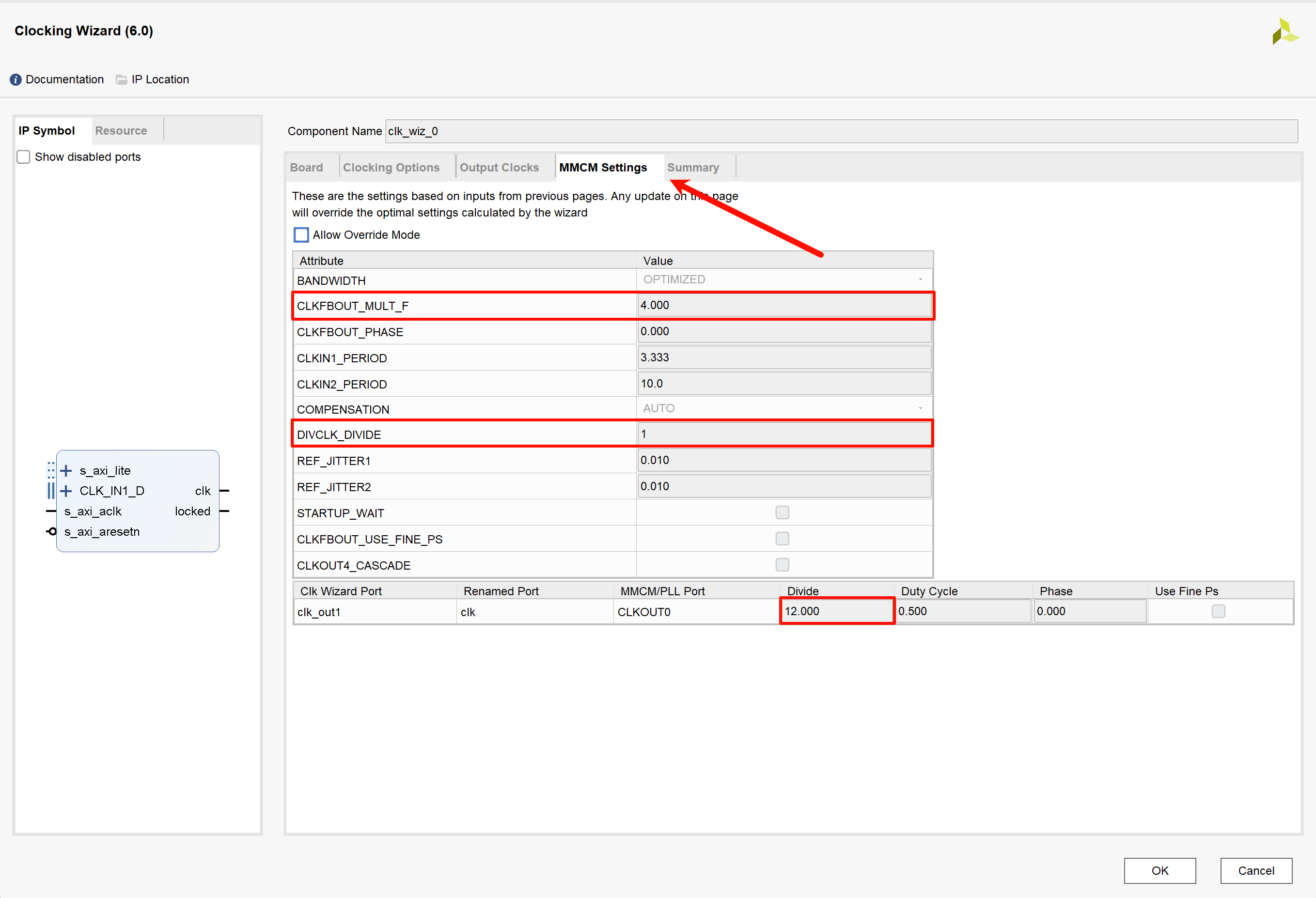Image resolution: width=1316 pixels, height=898 pixels.
Task: Open the IP Location folder icon
Action: [x=121, y=80]
